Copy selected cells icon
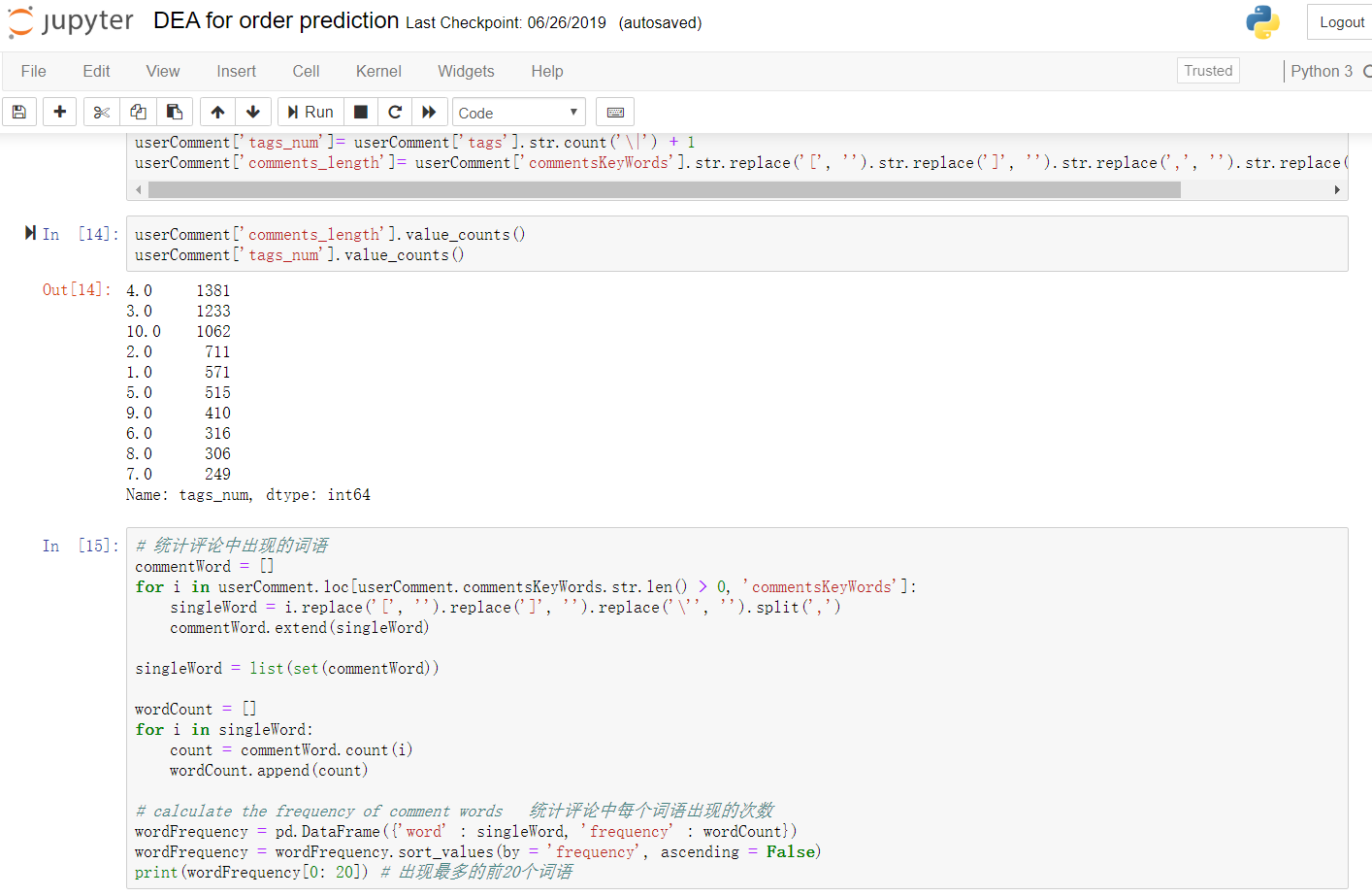This screenshot has height=896, width=1372. click(138, 112)
